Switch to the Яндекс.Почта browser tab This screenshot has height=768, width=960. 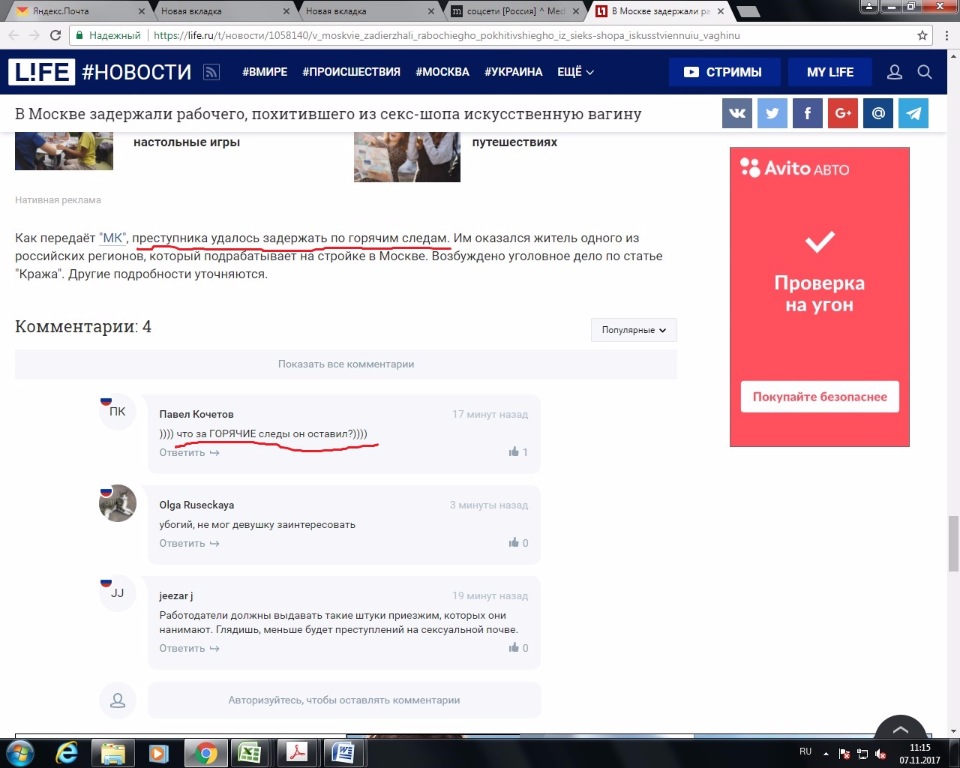pos(75,11)
